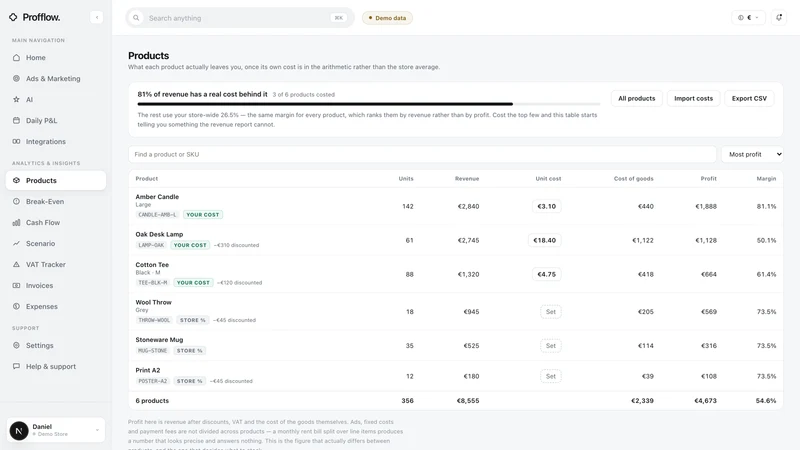Click the Daily P&L calendar icon
The image size is (800, 450).
[16, 120]
